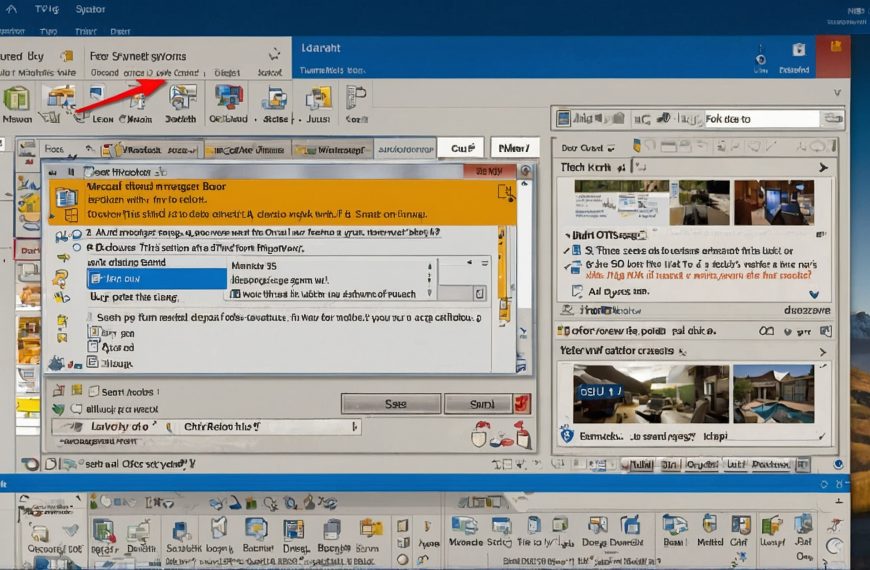Click the Strlıq window icon in bottom toolbar
This screenshot has width=870, height=570.
501,525
